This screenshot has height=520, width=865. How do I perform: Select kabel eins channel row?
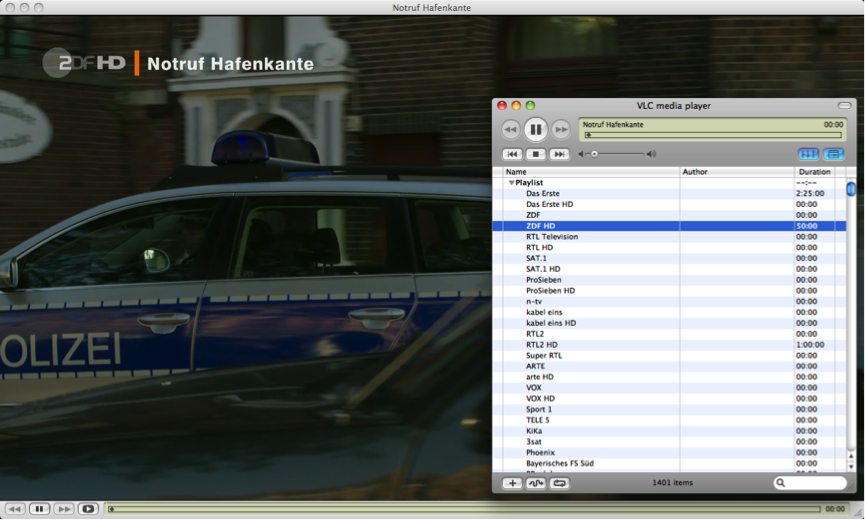(669, 312)
